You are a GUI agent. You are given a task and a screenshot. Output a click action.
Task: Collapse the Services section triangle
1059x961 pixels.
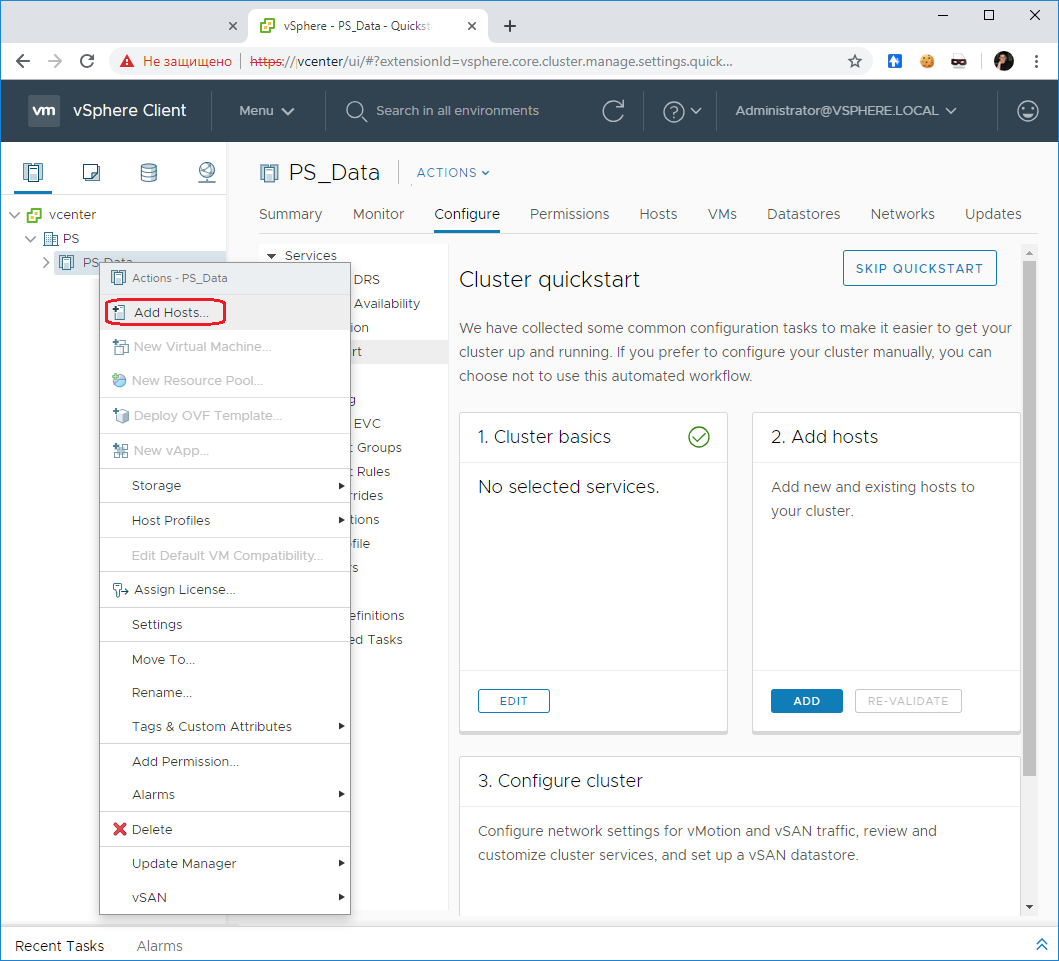click(272, 256)
